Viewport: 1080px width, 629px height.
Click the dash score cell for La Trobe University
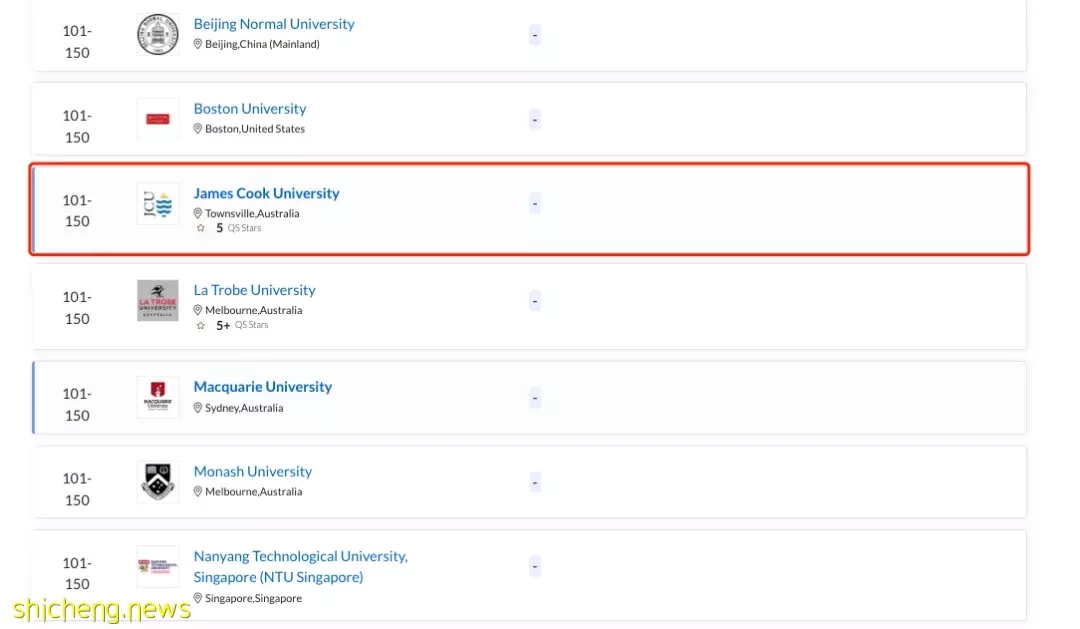pyautogui.click(x=534, y=301)
